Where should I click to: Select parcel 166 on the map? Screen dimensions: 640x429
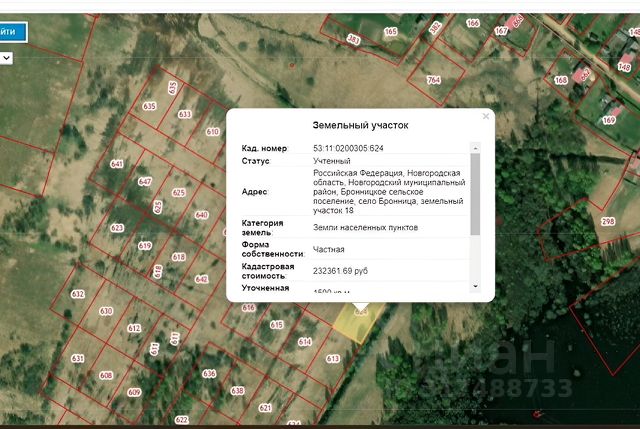473,23
